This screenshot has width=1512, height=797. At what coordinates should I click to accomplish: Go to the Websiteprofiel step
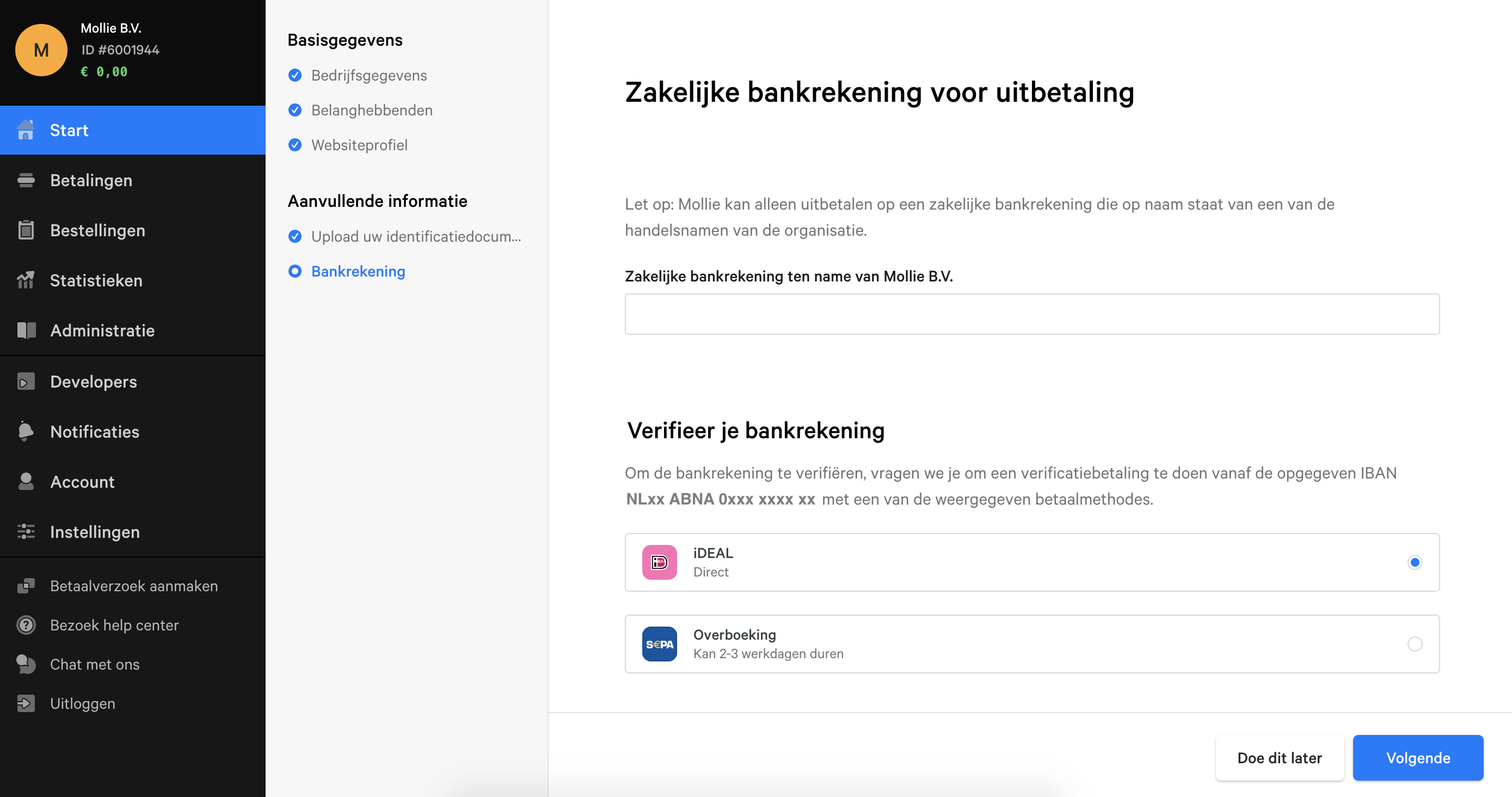pos(359,144)
